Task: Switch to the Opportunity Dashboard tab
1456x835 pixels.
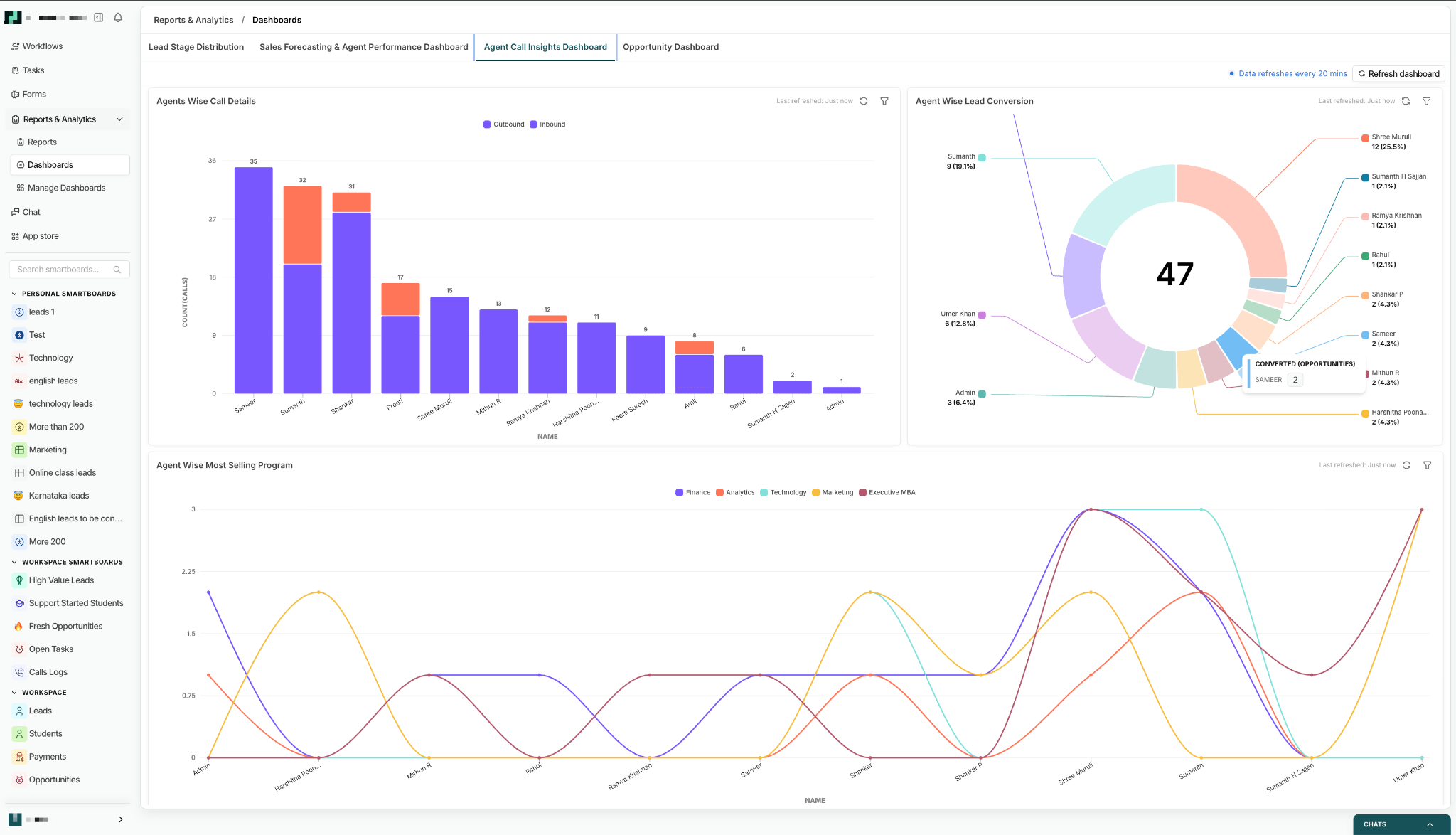Action: [x=670, y=47]
